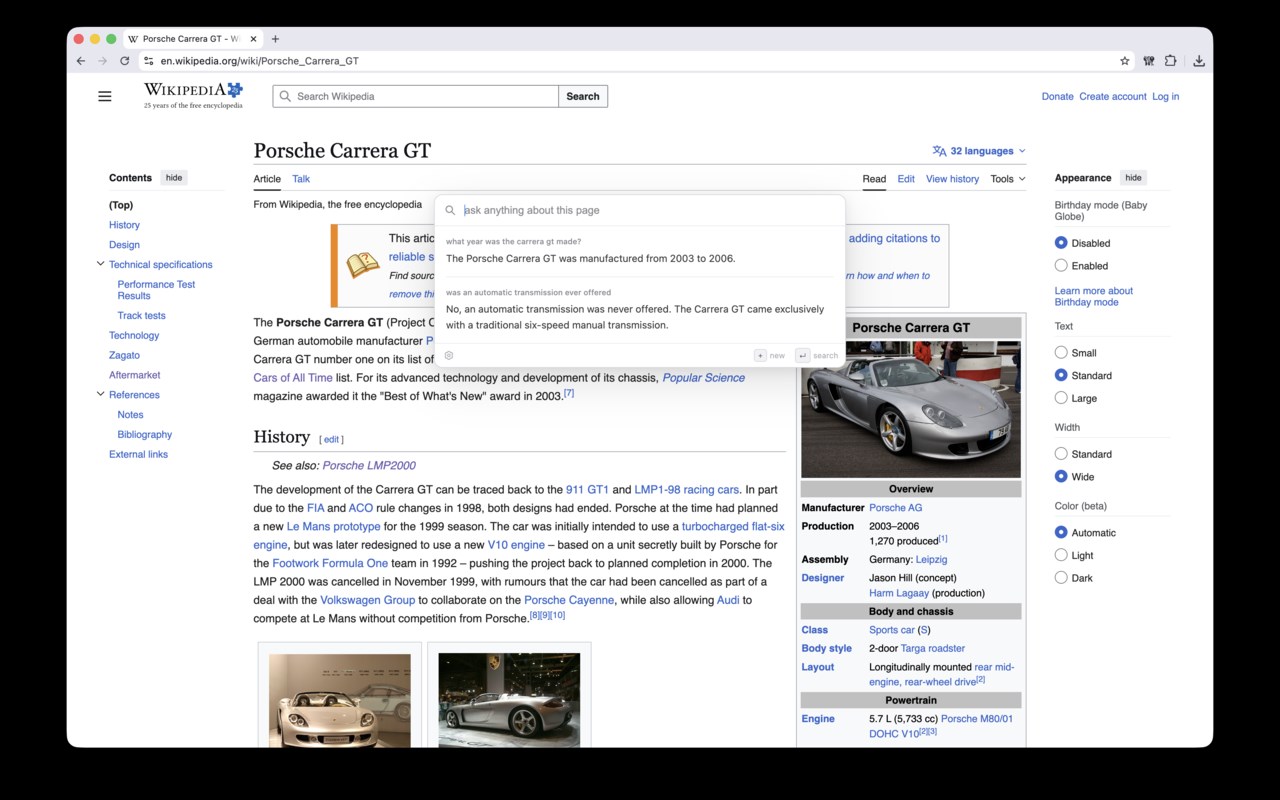Choose Large text size
The height and width of the screenshot is (800, 1280).
click(1061, 398)
